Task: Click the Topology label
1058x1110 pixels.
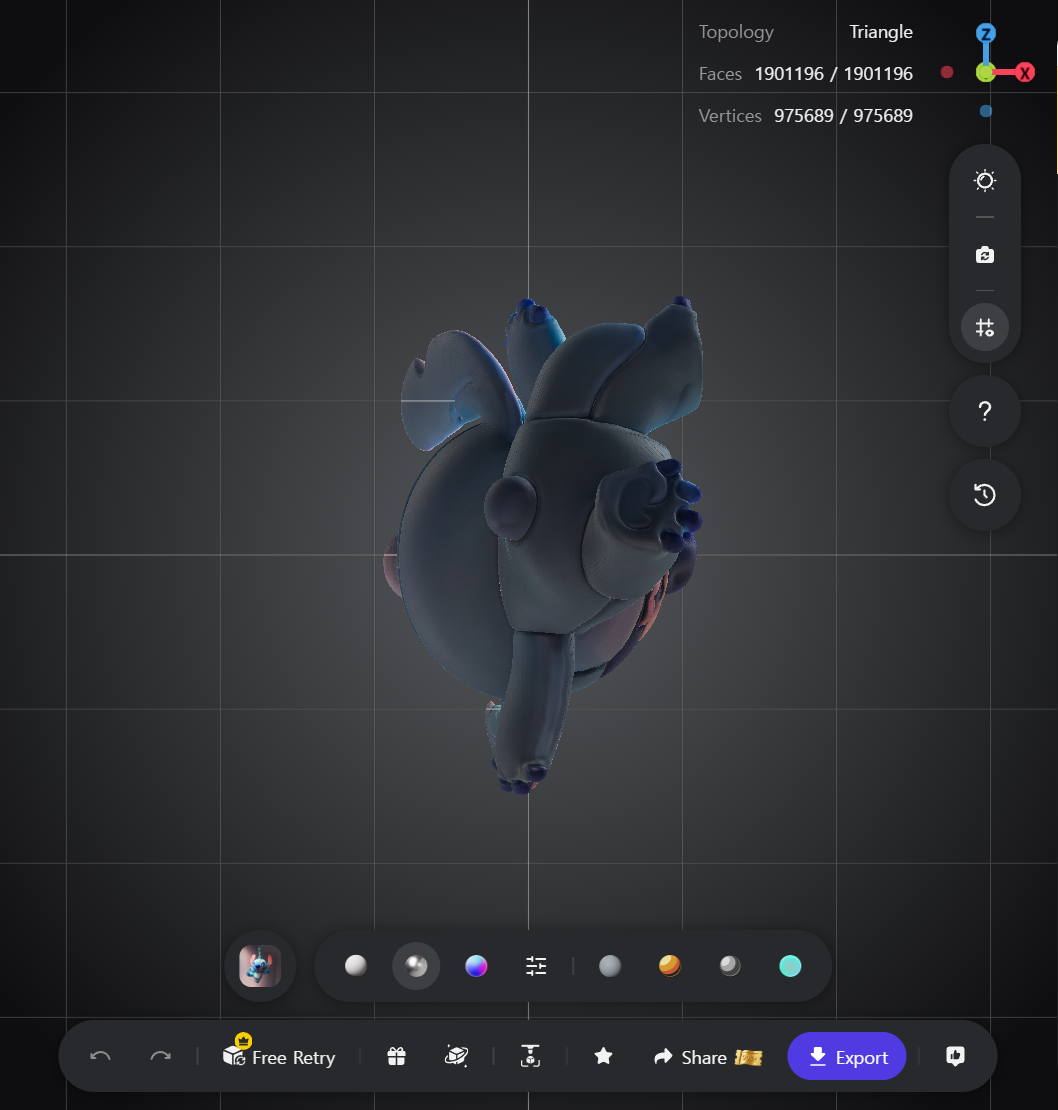Action: click(x=736, y=33)
